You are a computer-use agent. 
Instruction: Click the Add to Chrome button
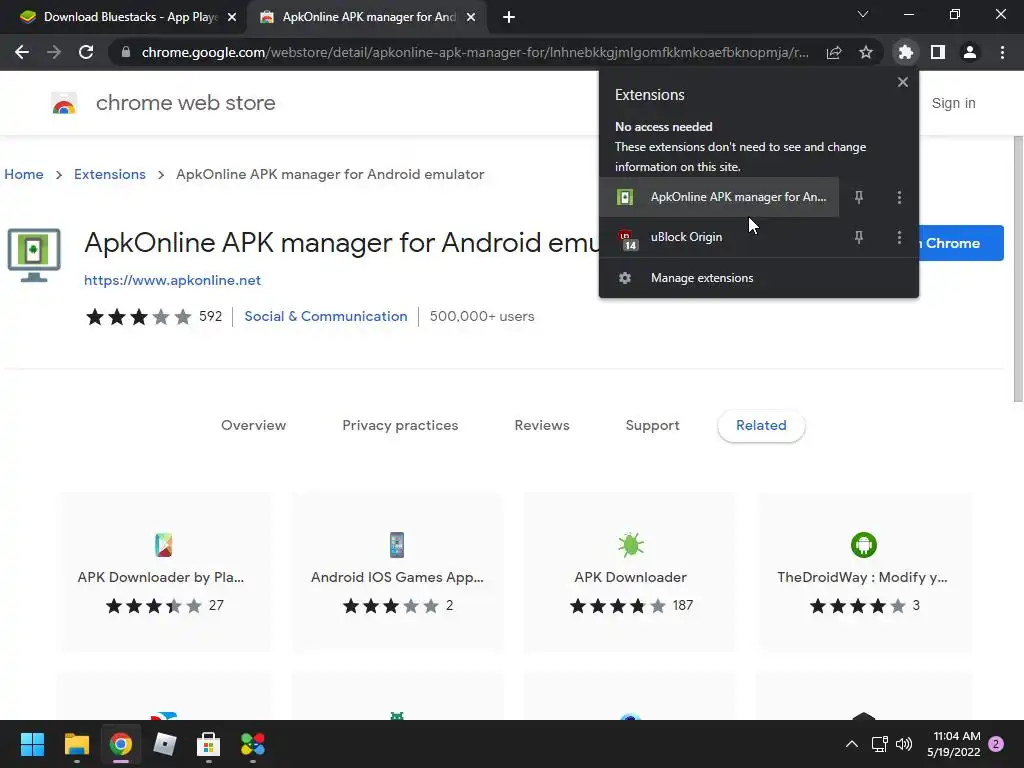click(961, 243)
